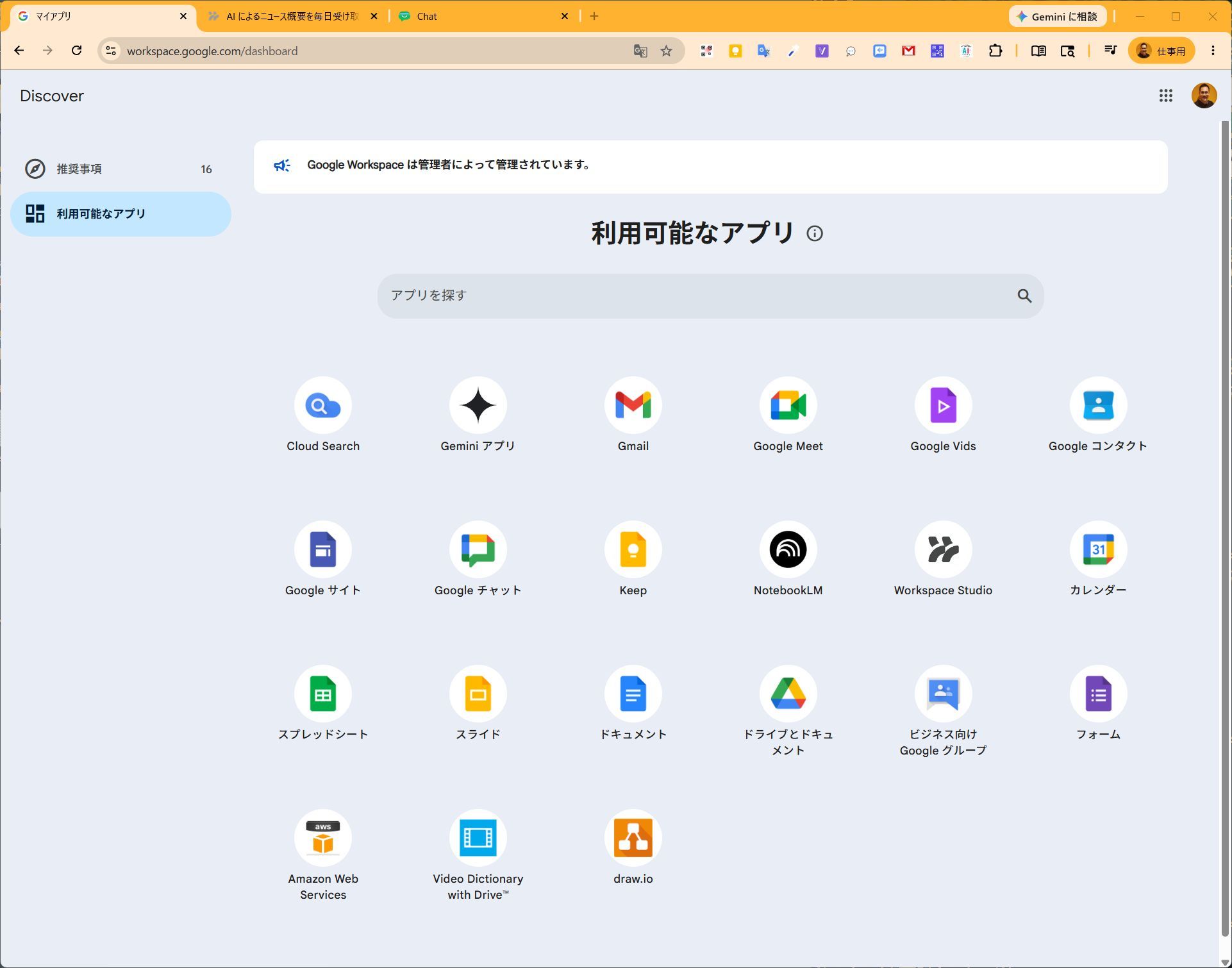This screenshot has height=968, width=1232.
Task: Launch Google Vids app
Action: click(x=944, y=415)
